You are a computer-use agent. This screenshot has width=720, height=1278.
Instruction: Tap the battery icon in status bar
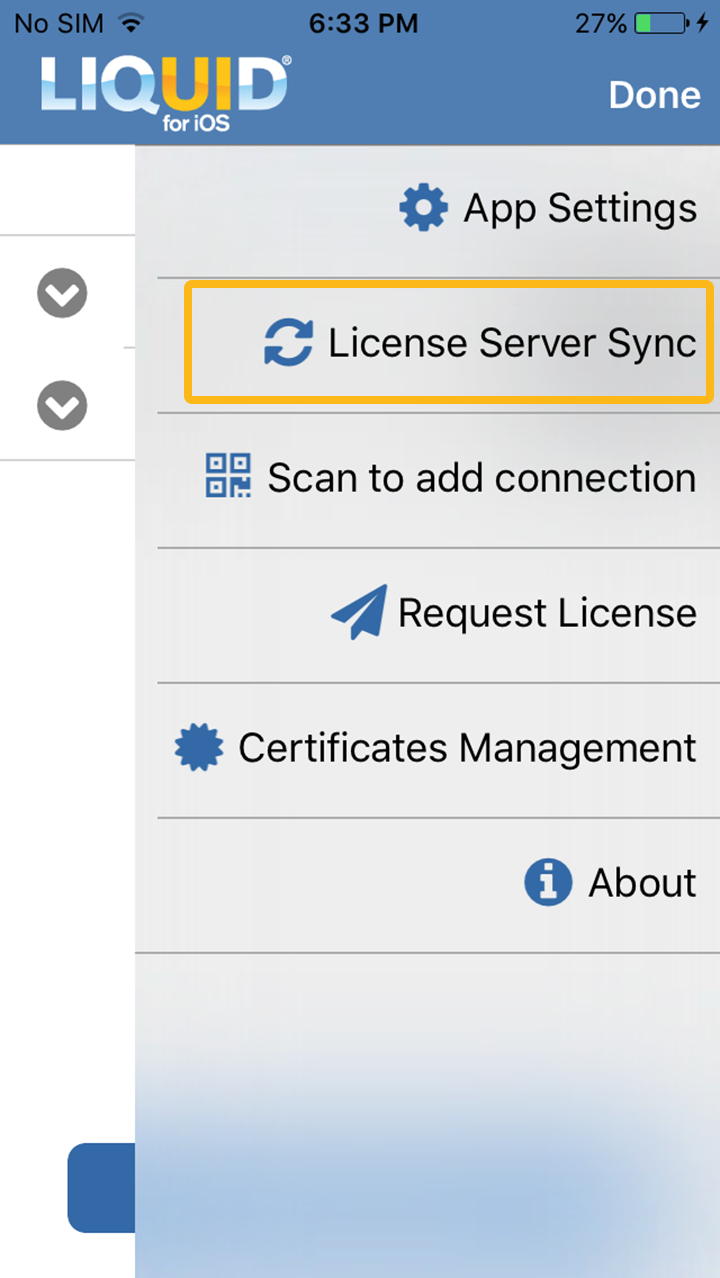click(x=660, y=23)
